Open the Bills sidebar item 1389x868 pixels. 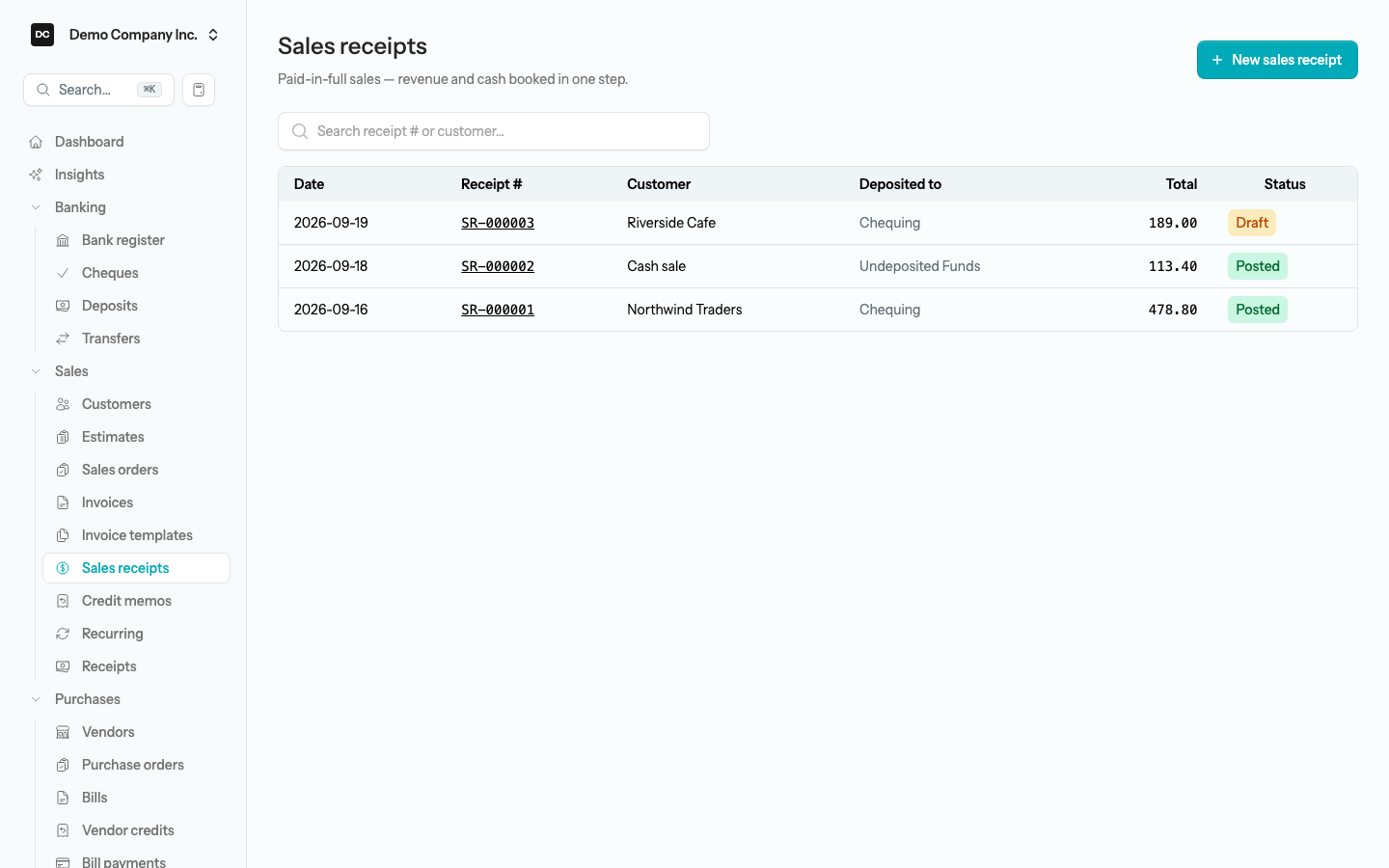(x=136, y=798)
